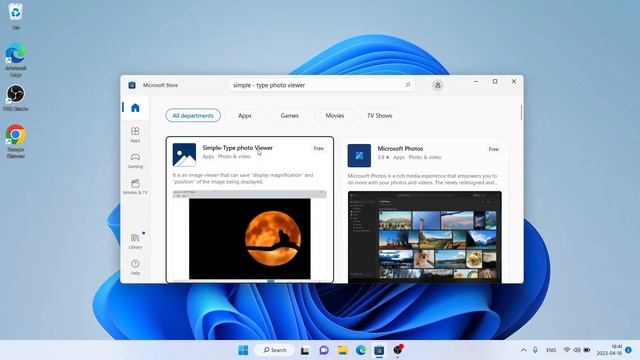Image resolution: width=640 pixels, height=360 pixels.
Task: Open the Recycle Bin desktop icon
Action: click(x=16, y=16)
